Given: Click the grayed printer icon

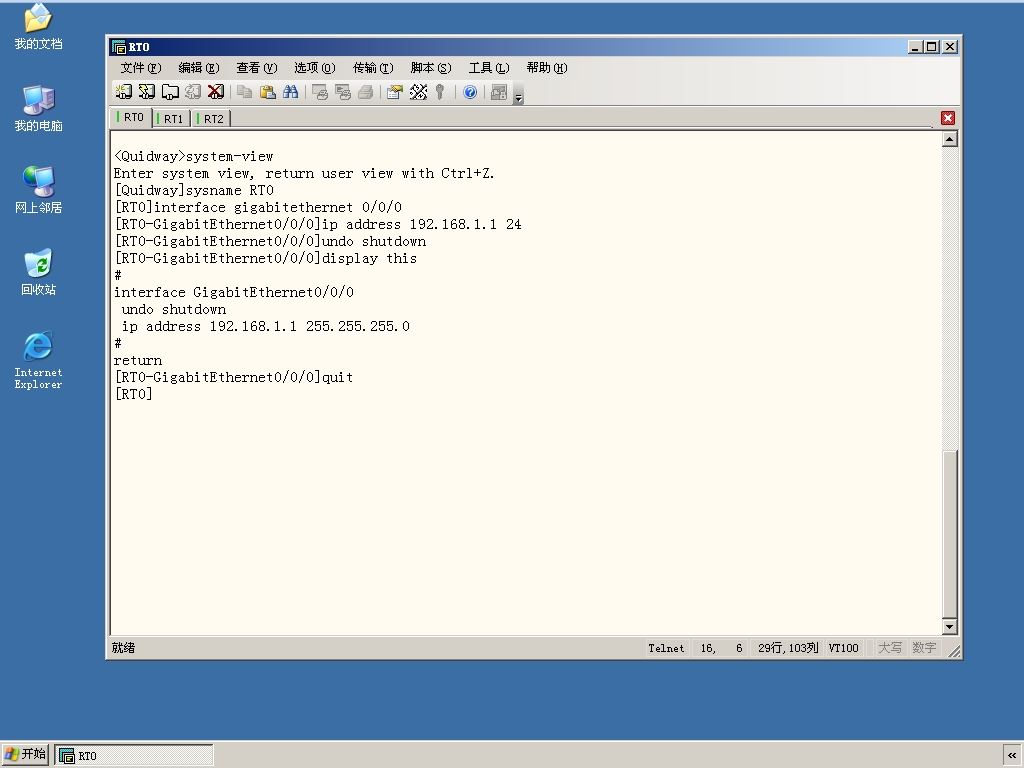Looking at the screenshot, I should coord(366,92).
